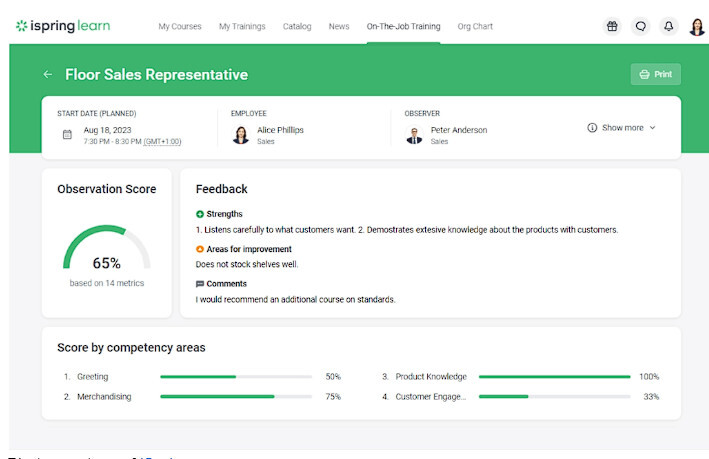
Task: Click the Score by competency areas heading
Action: 131,348
